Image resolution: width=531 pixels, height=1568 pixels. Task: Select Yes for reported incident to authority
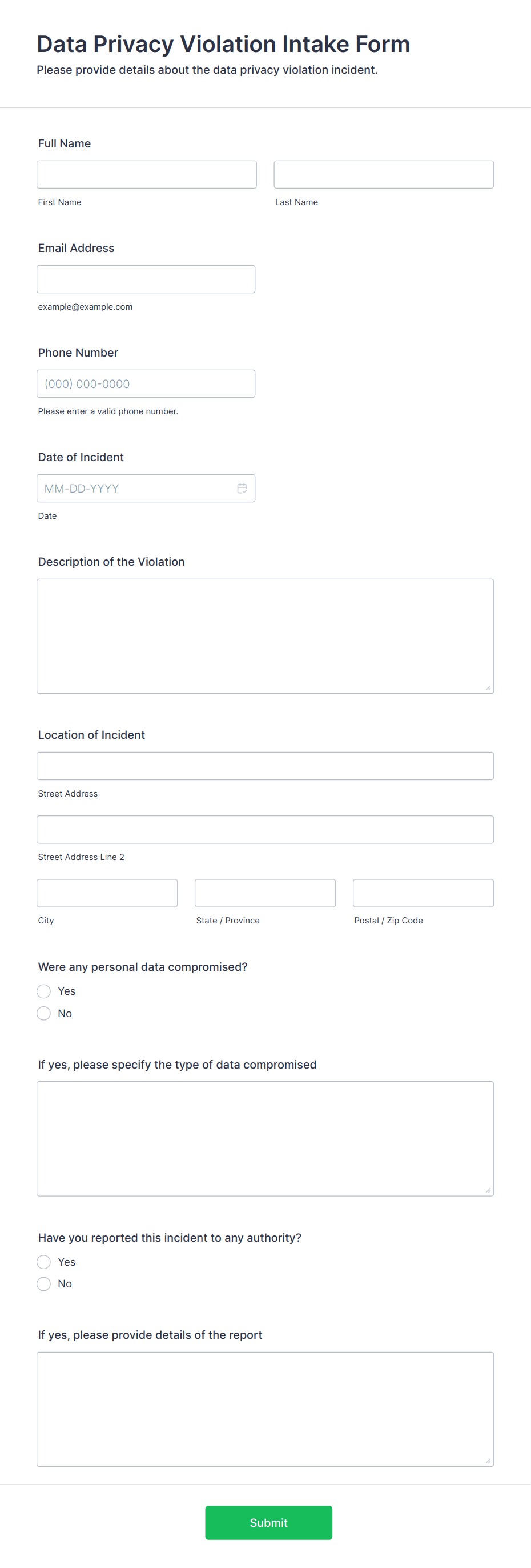tap(43, 1262)
